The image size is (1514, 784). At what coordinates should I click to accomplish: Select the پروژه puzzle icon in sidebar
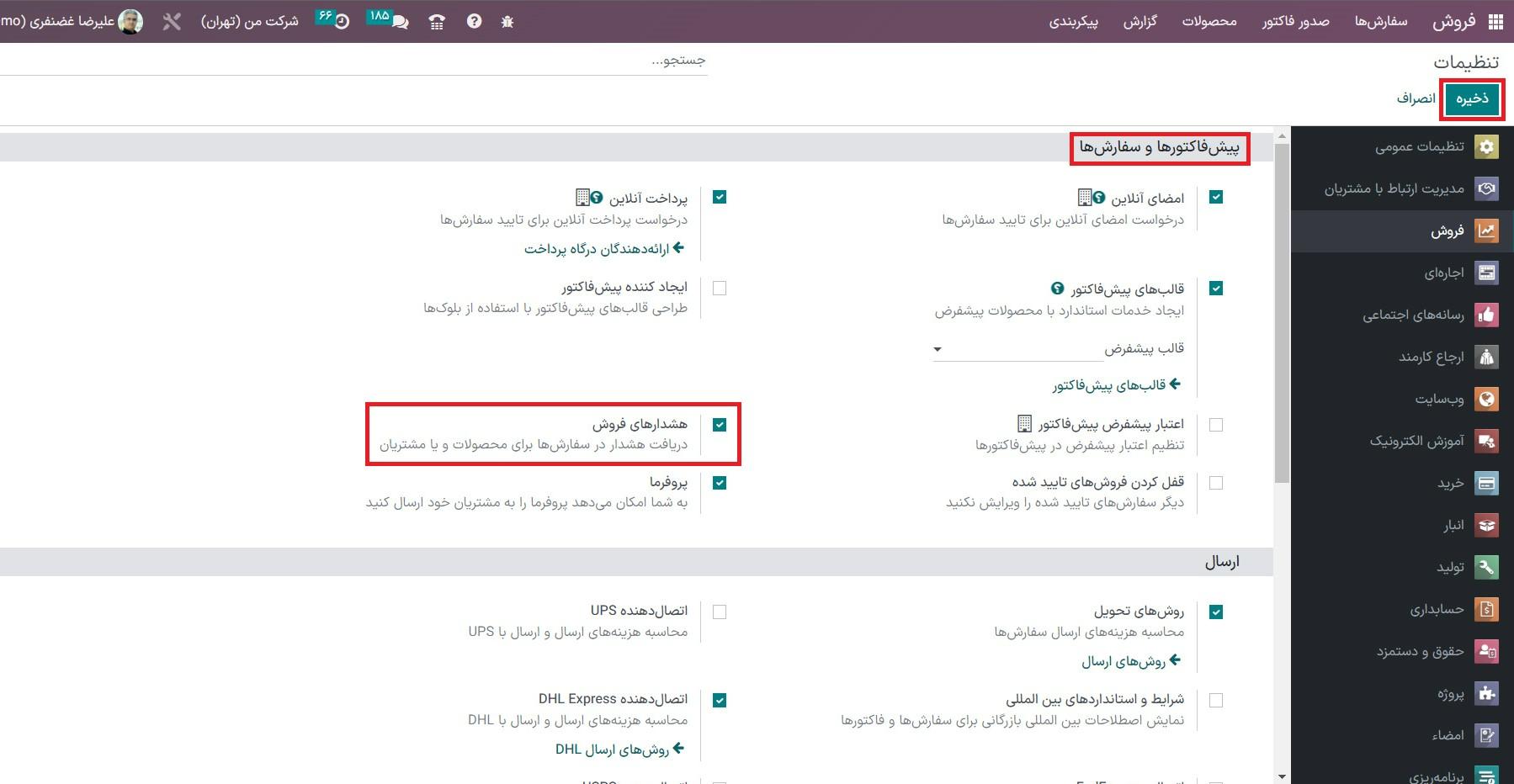point(1487,693)
